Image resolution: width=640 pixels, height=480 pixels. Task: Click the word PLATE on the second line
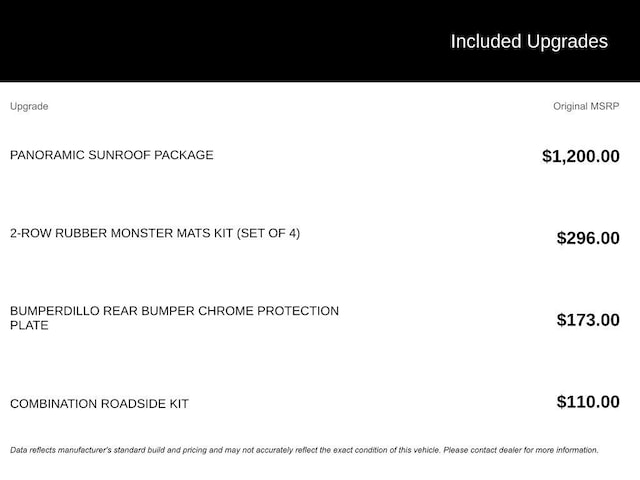29,325
